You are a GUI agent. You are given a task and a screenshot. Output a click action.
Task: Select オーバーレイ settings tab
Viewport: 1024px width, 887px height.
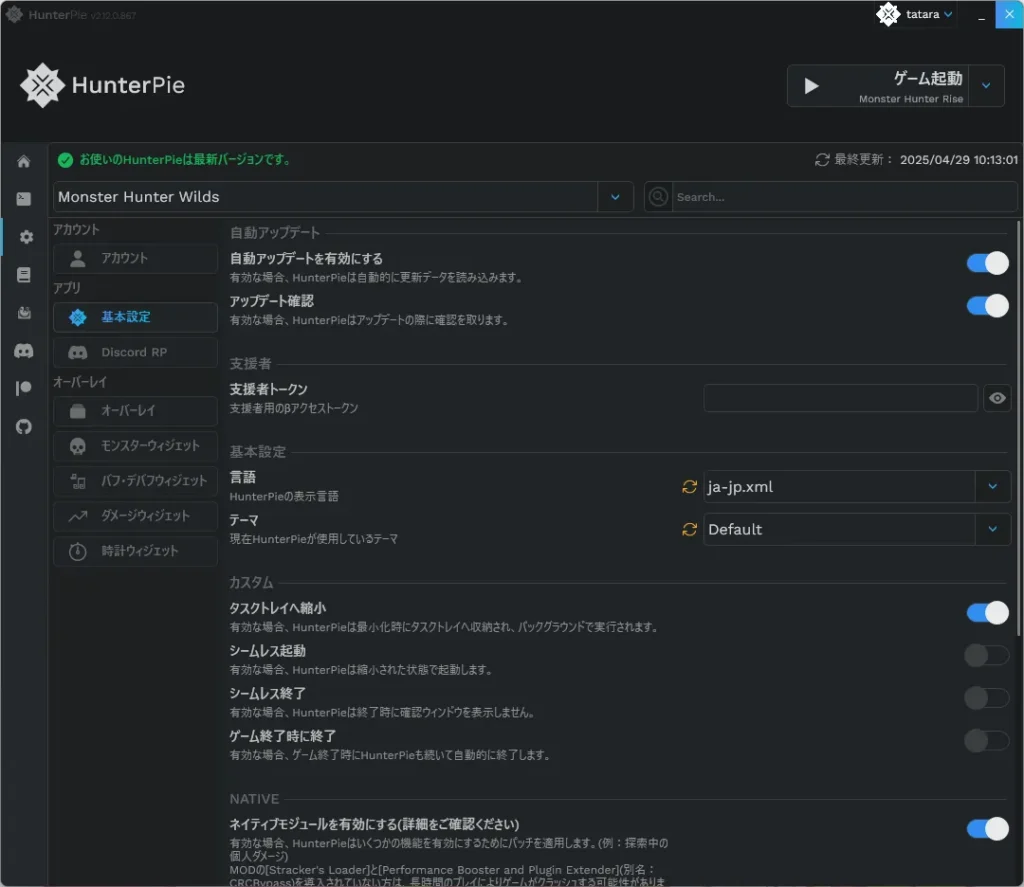click(135, 411)
